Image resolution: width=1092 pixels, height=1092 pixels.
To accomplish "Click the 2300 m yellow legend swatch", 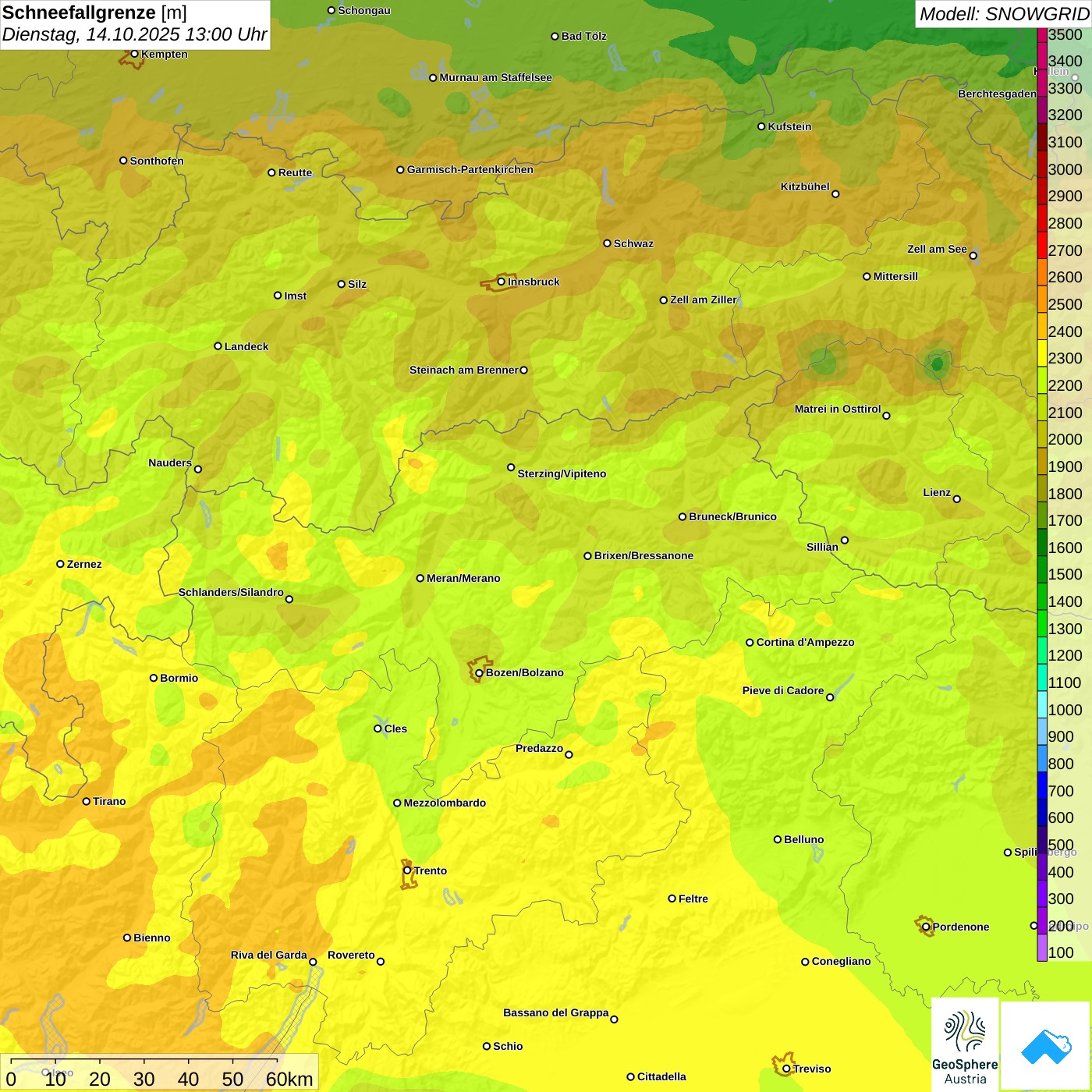I will tap(1041, 353).
